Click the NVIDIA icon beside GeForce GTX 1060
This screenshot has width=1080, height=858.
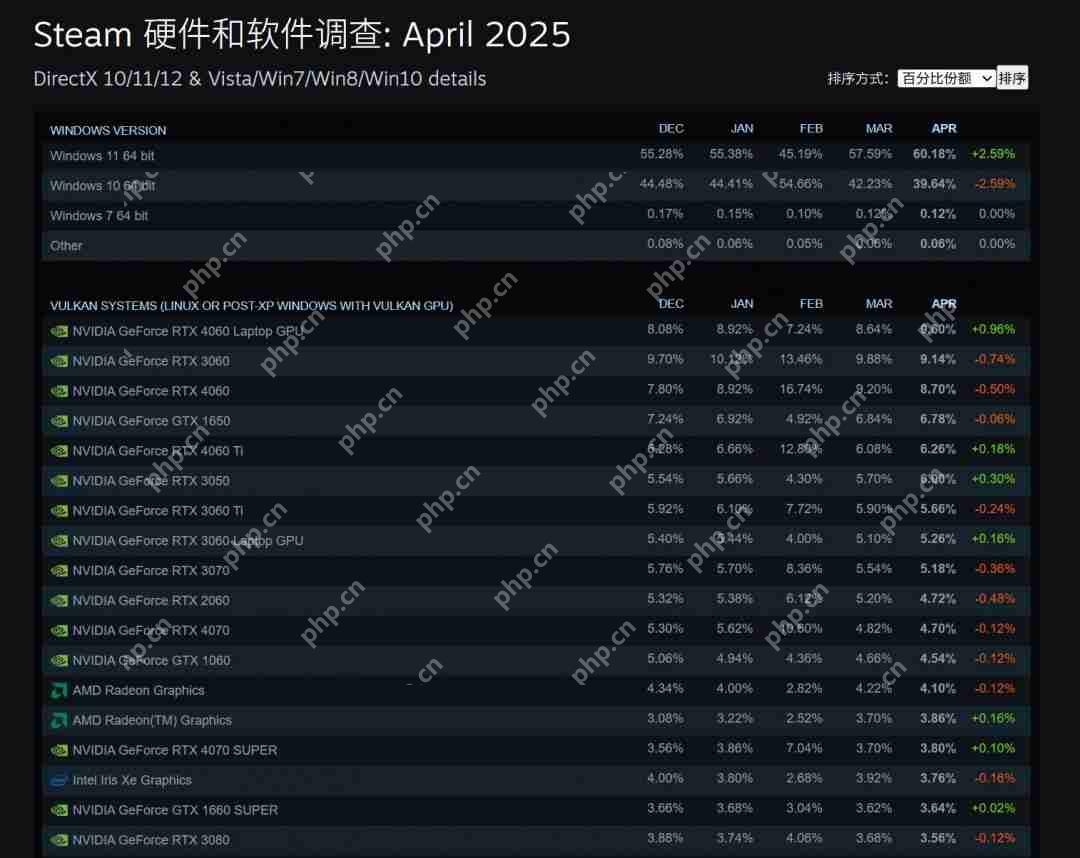tap(59, 660)
